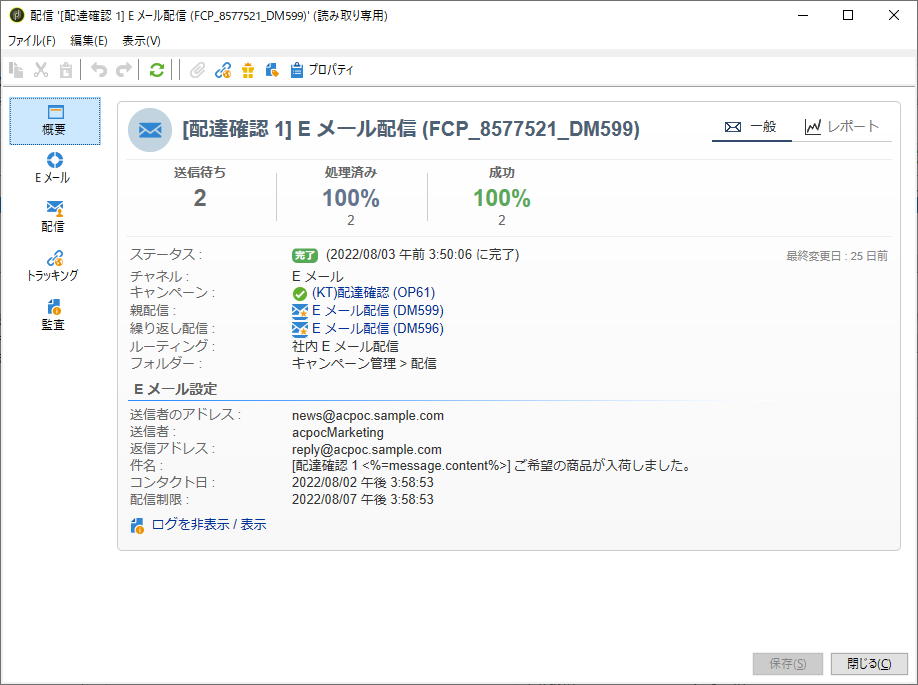Click the copy icon in toolbar
This screenshot has width=918, height=685.
click(16, 70)
